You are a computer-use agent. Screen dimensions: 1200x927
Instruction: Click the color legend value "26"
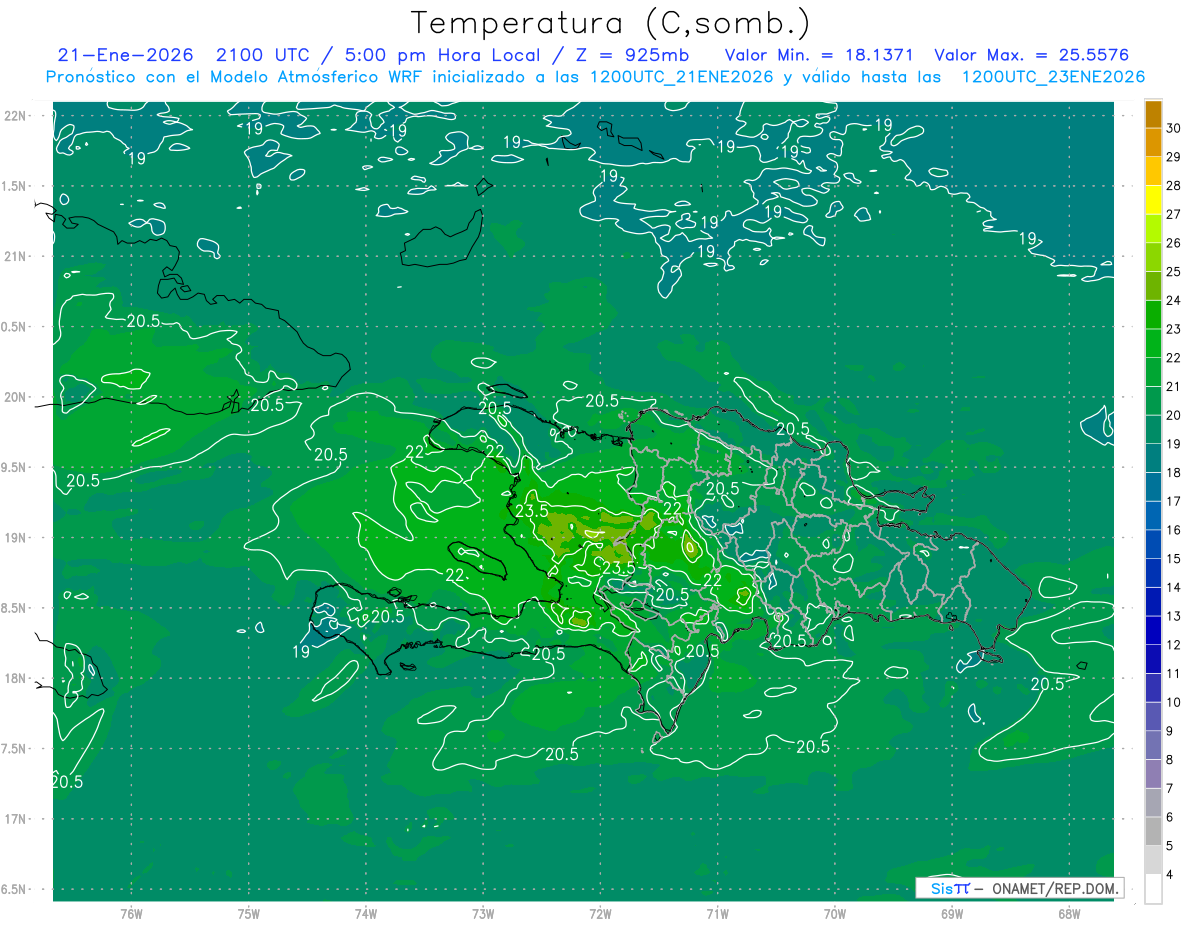pos(1175,242)
